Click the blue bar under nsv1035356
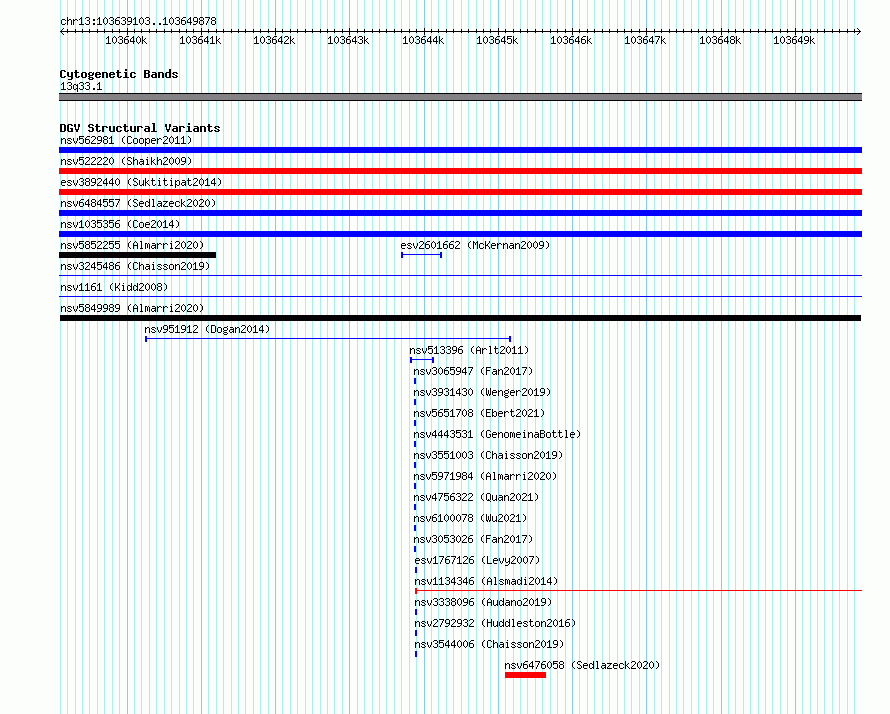Image resolution: width=890 pixels, height=714 pixels. (460, 234)
